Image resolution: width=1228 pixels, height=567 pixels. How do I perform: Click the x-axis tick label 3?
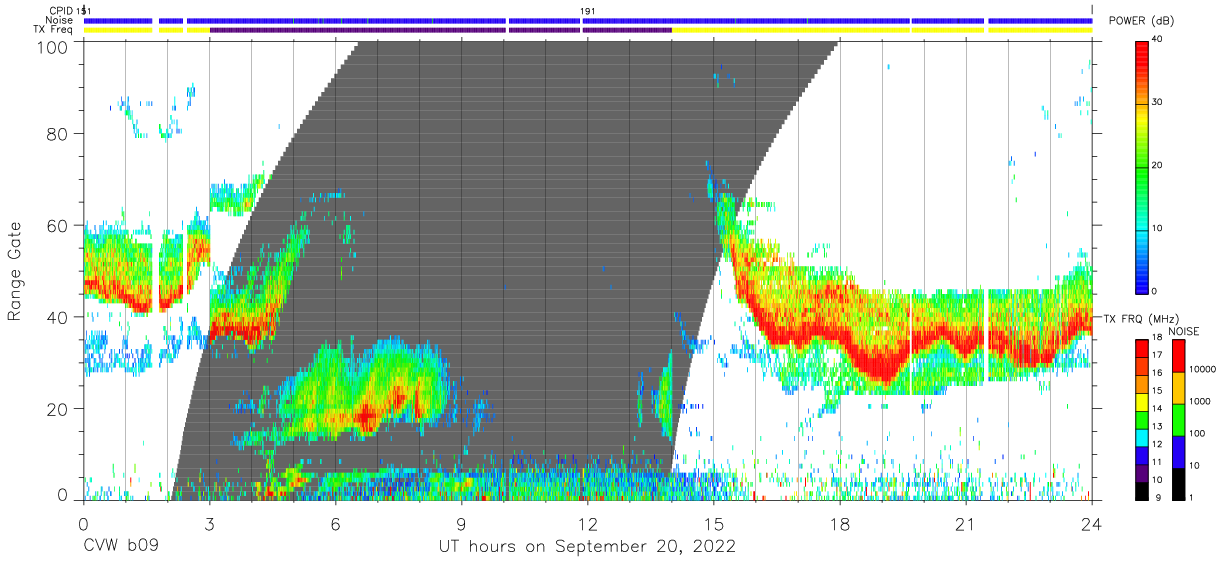coord(209,524)
